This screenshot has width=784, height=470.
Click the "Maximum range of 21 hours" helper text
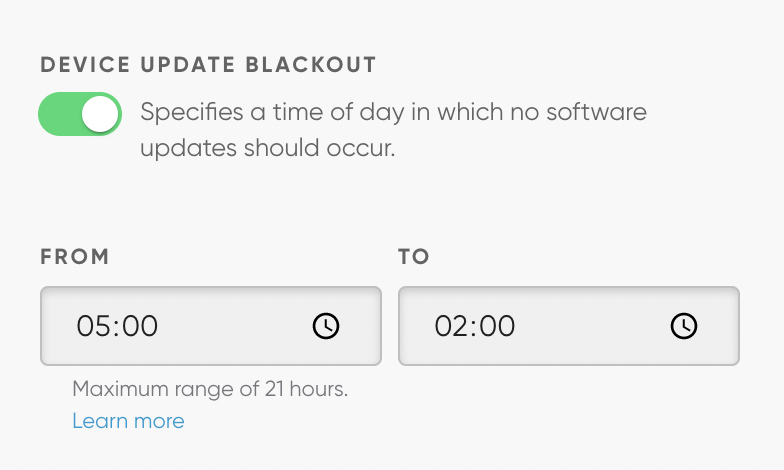pyautogui.click(x=210, y=389)
